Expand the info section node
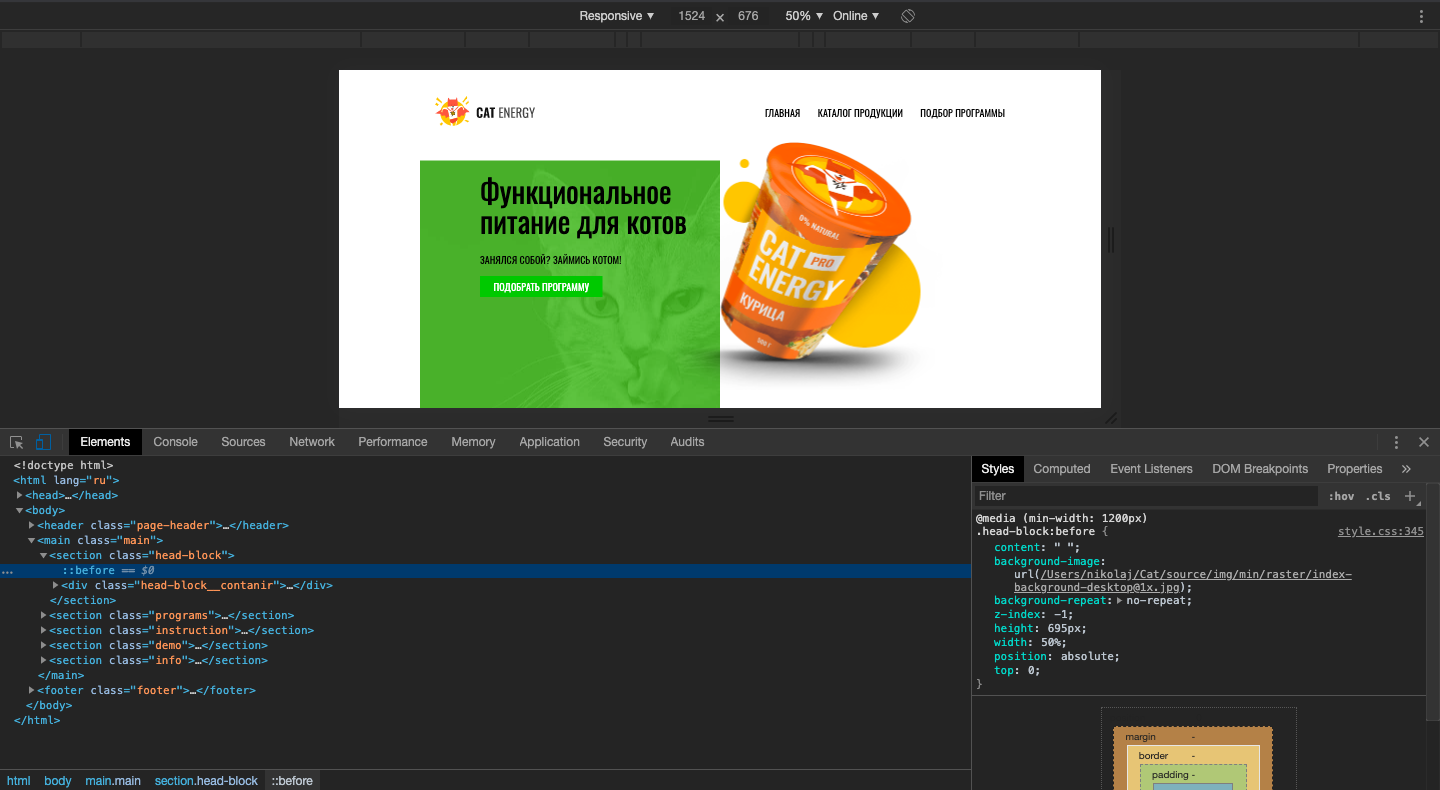Image resolution: width=1440 pixels, height=790 pixels. (x=44, y=660)
